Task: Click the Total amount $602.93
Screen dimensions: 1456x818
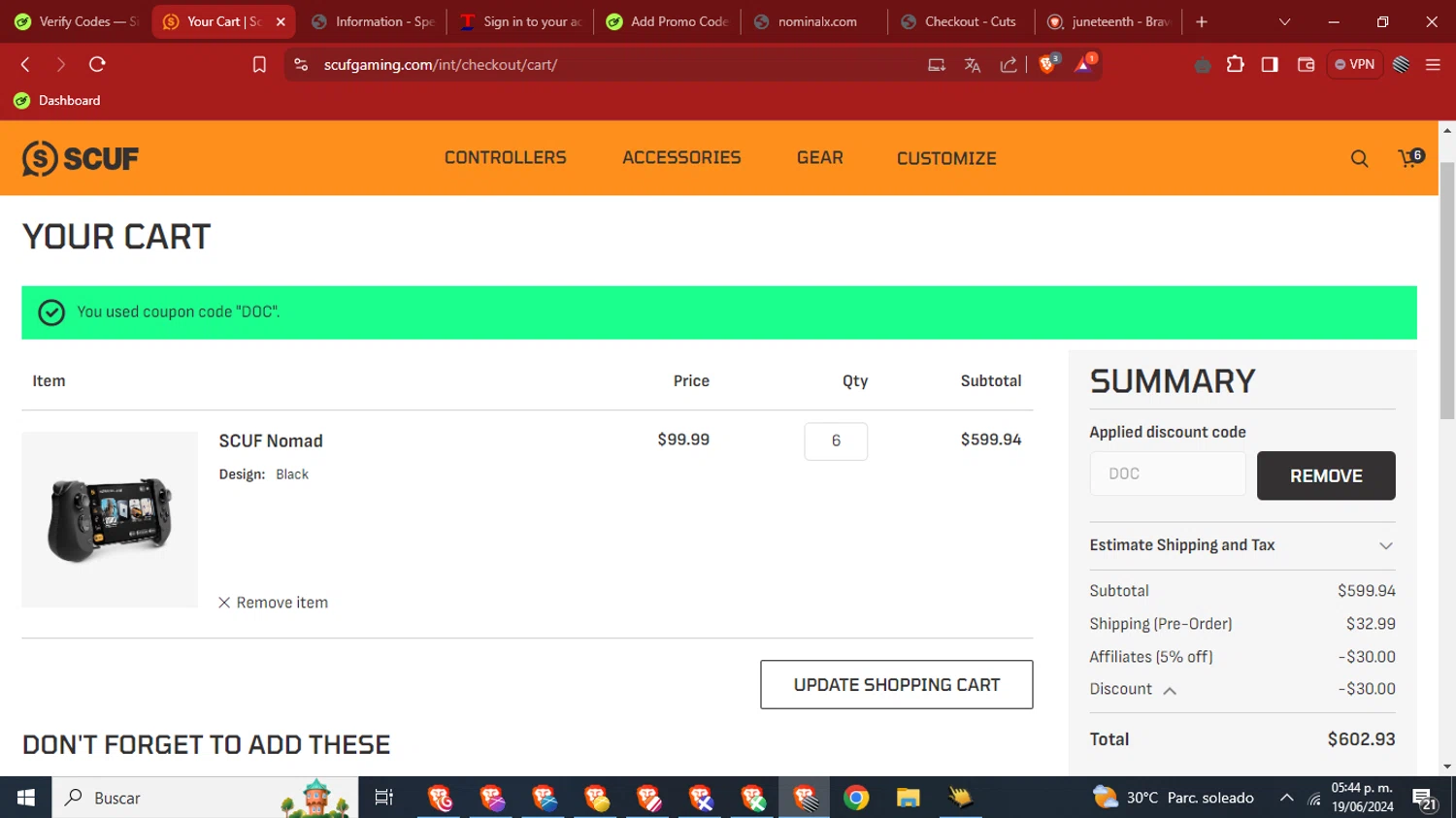Action: (1361, 739)
